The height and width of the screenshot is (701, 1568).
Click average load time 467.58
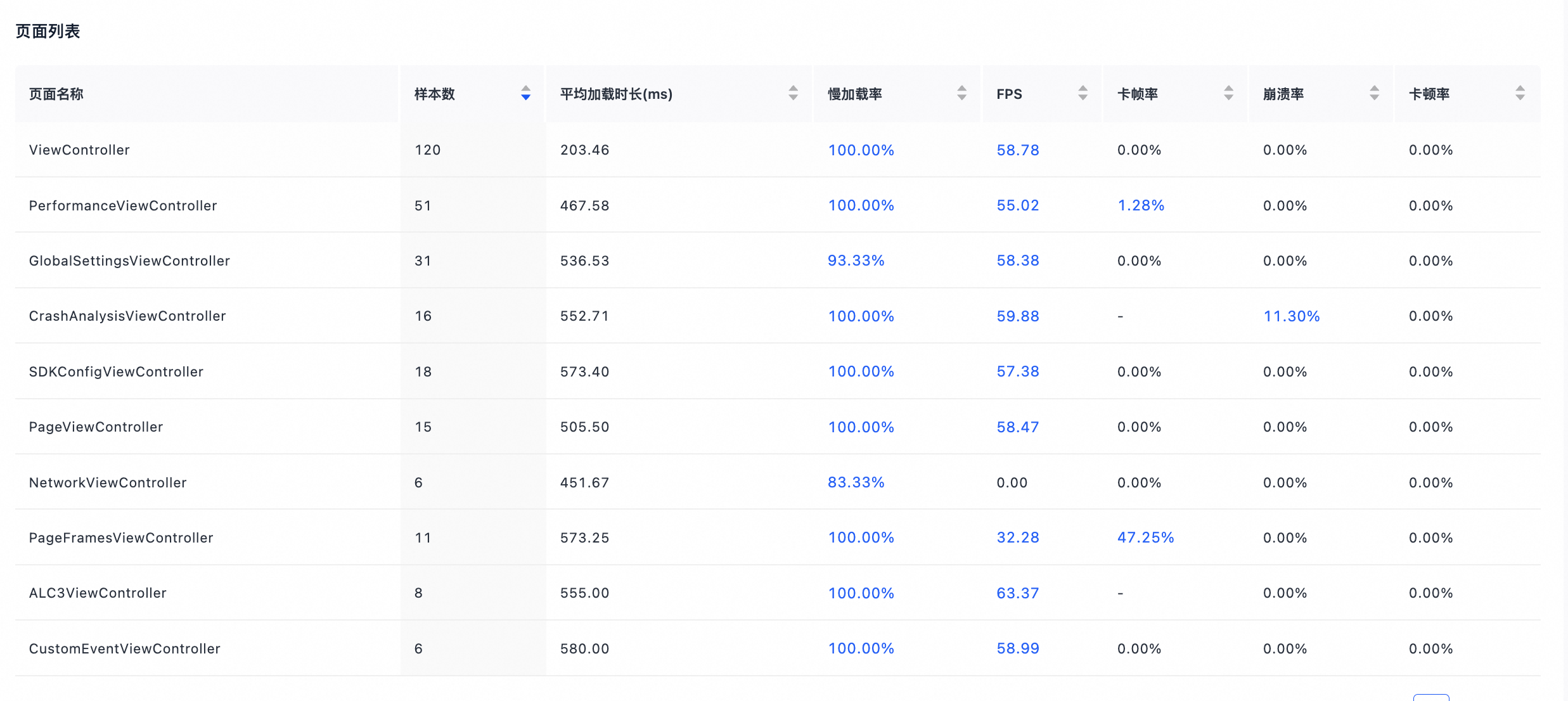pyautogui.click(x=584, y=205)
